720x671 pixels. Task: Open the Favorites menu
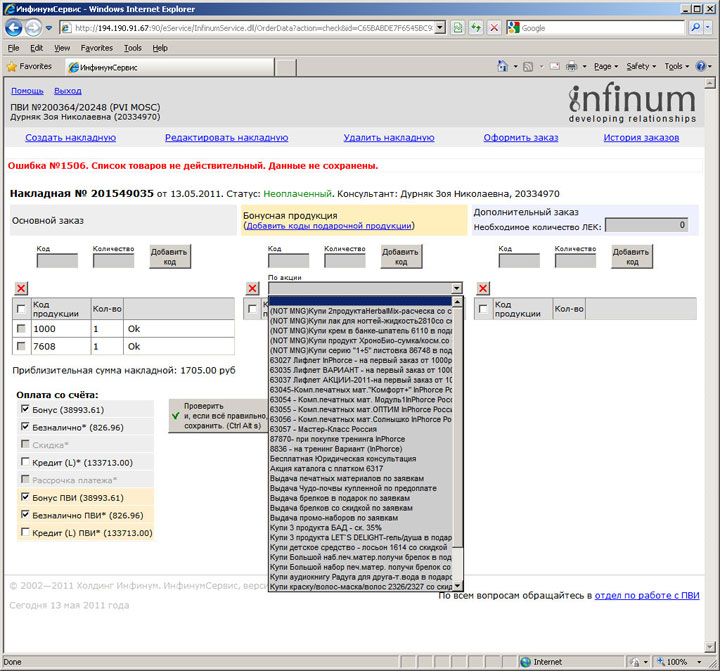(x=96, y=48)
